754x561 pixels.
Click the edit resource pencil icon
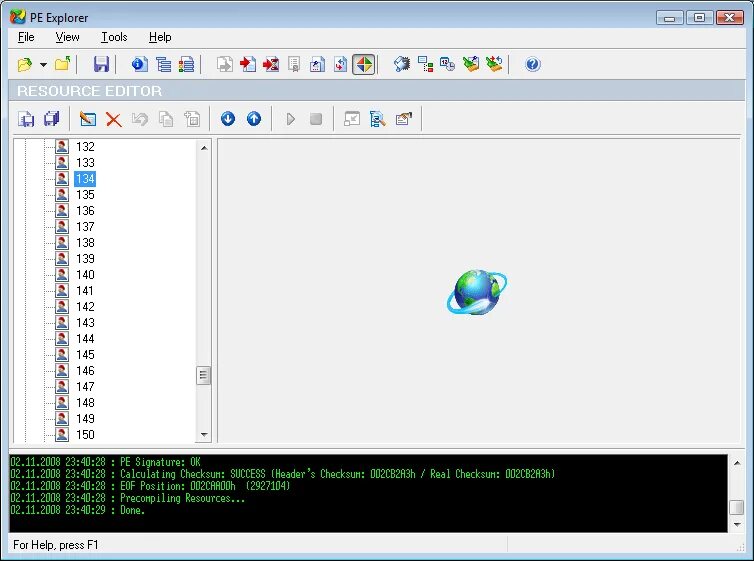coord(88,119)
